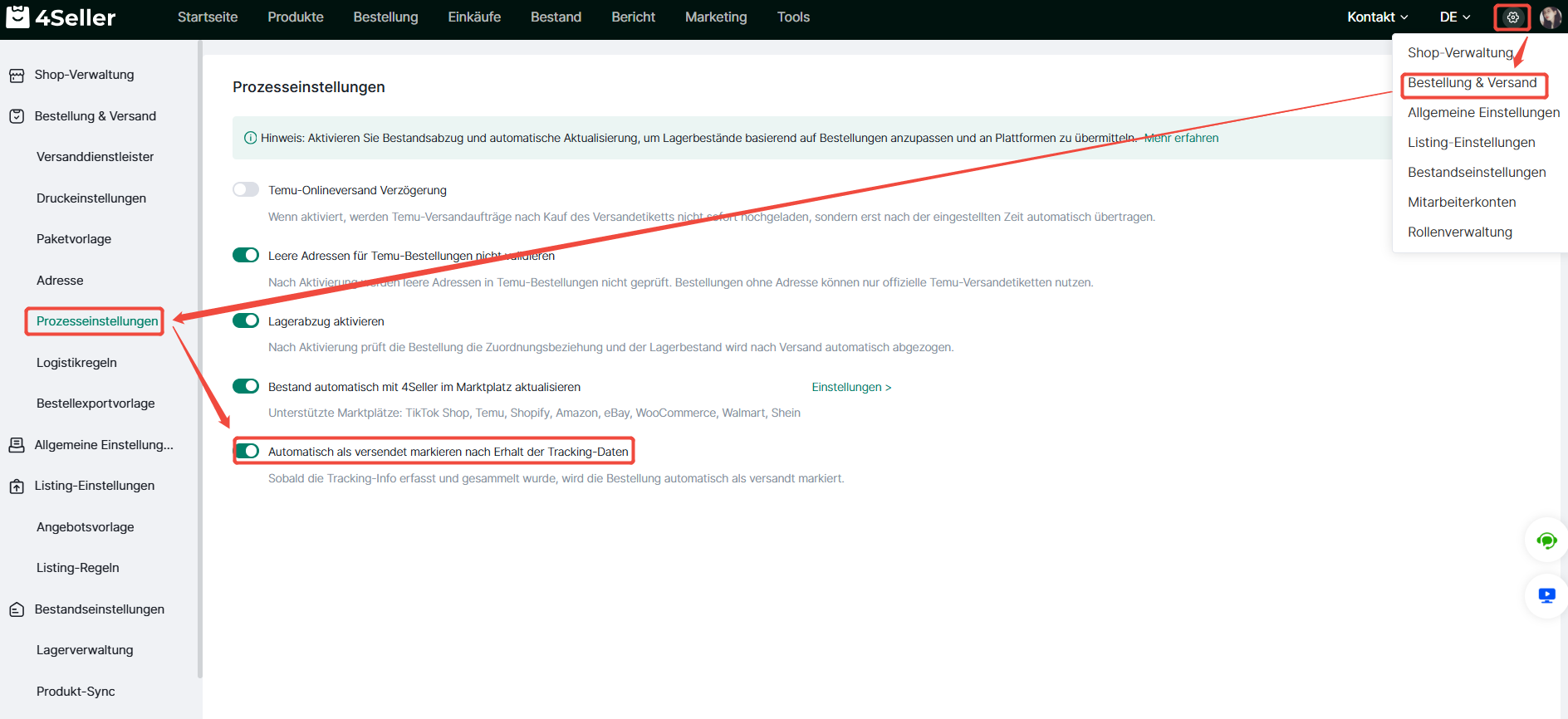Image resolution: width=1568 pixels, height=719 pixels.
Task: Open Produkt-Sync in sidebar
Action: pos(76,692)
